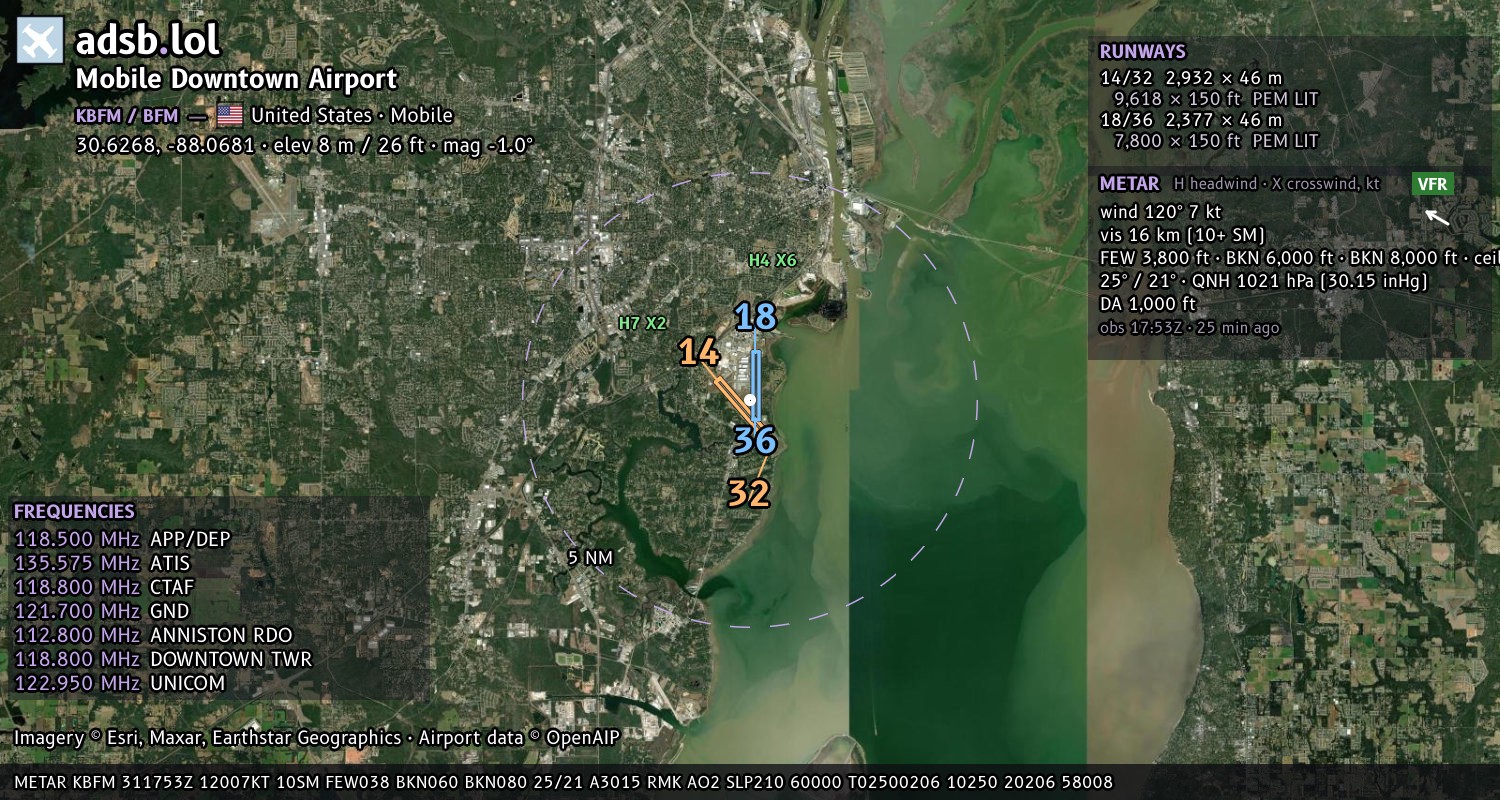
Task: Click the 14/32 2,932 × 46 m row
Action: 1191,77
